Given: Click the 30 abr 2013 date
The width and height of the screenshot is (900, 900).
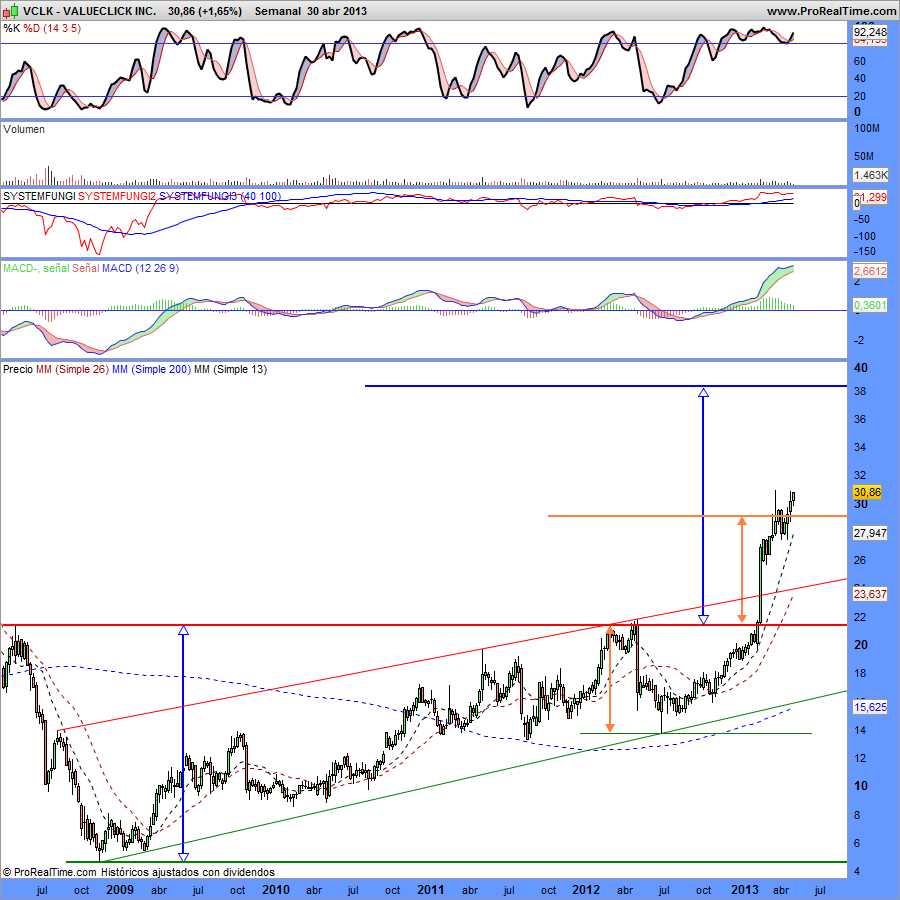Looking at the screenshot, I should coord(336,11).
